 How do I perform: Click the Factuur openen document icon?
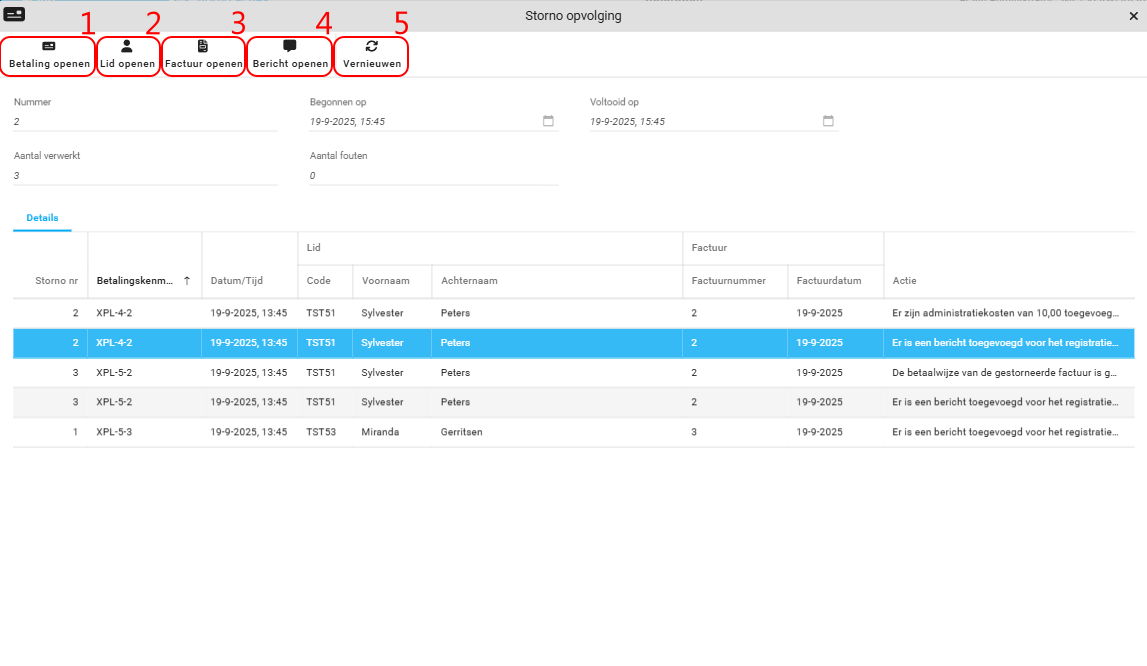pyautogui.click(x=203, y=46)
